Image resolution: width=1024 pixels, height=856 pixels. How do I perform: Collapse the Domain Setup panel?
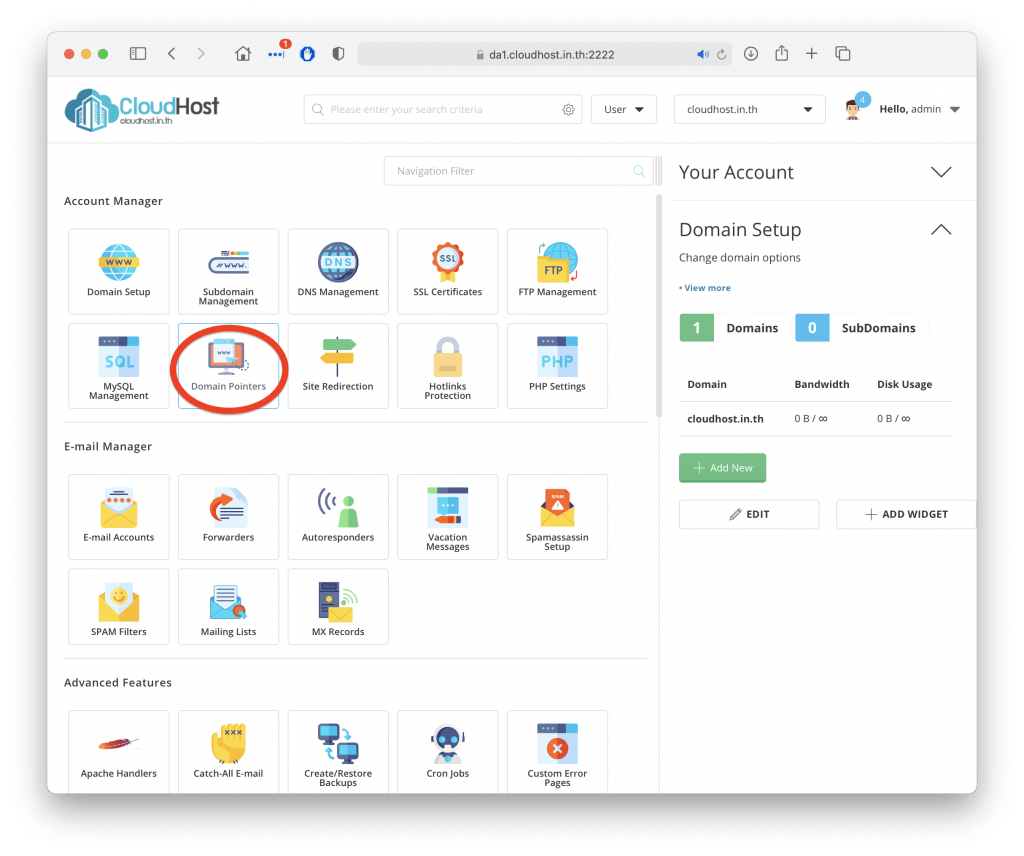click(x=940, y=230)
